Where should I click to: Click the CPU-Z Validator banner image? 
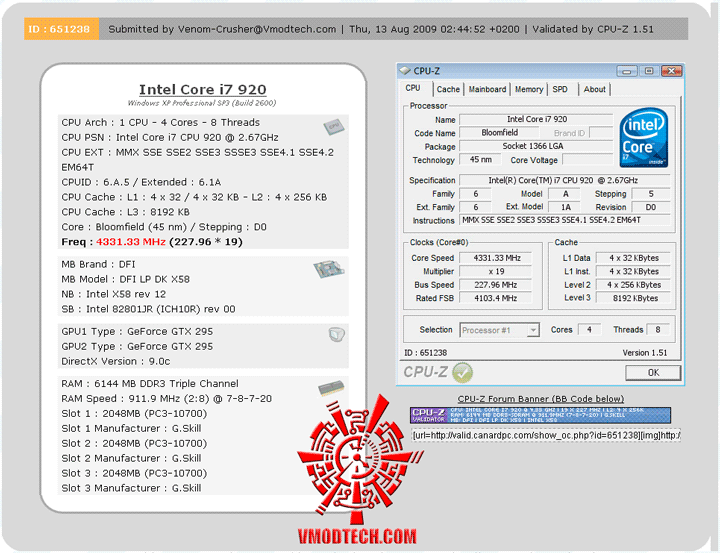coord(540,415)
